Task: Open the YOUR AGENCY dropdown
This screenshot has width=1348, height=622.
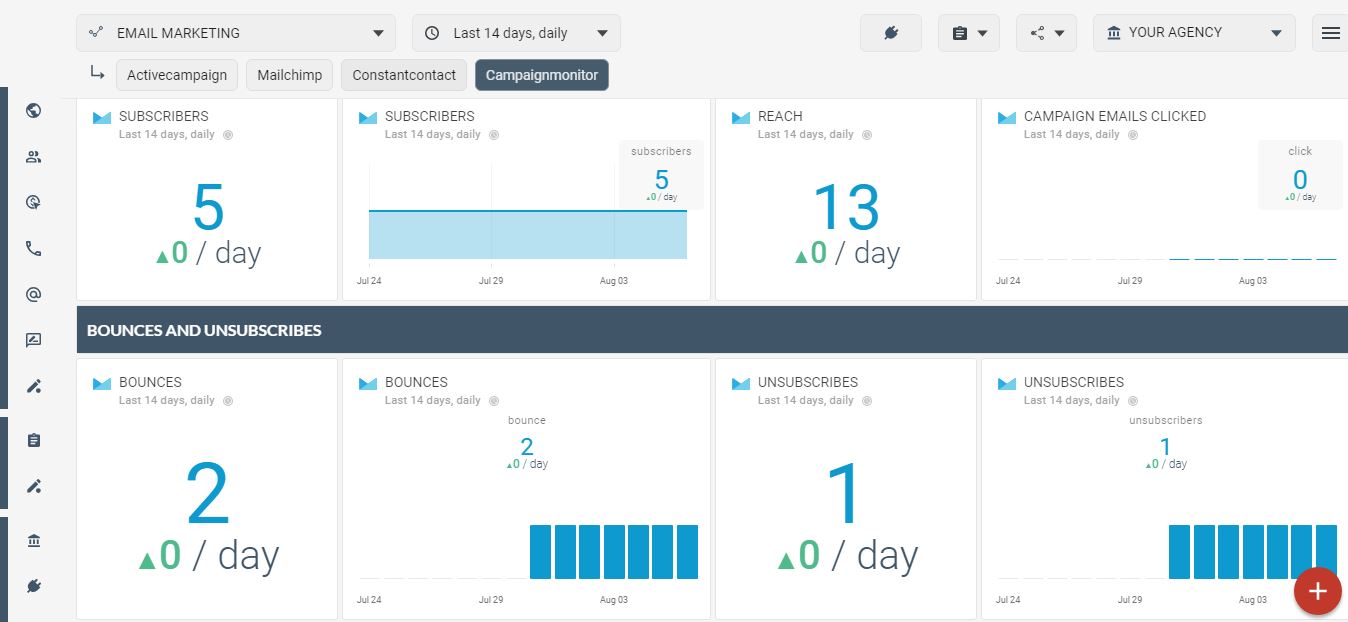Action: click(x=1194, y=33)
